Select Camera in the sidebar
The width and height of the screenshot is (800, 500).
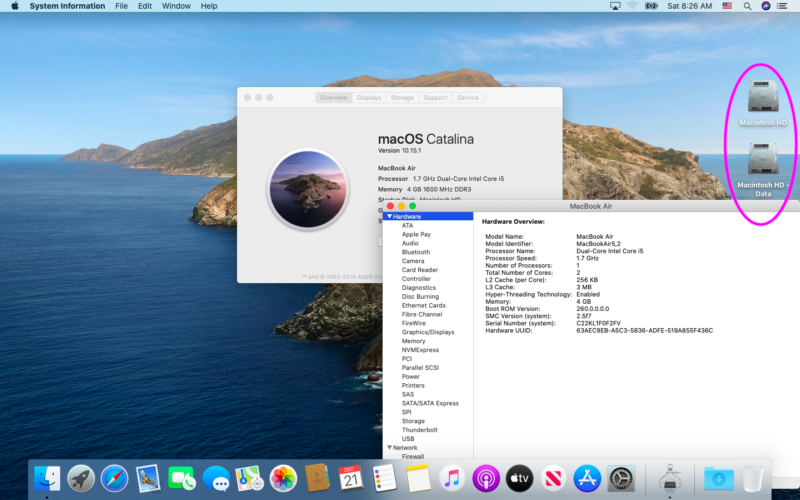tap(413, 261)
